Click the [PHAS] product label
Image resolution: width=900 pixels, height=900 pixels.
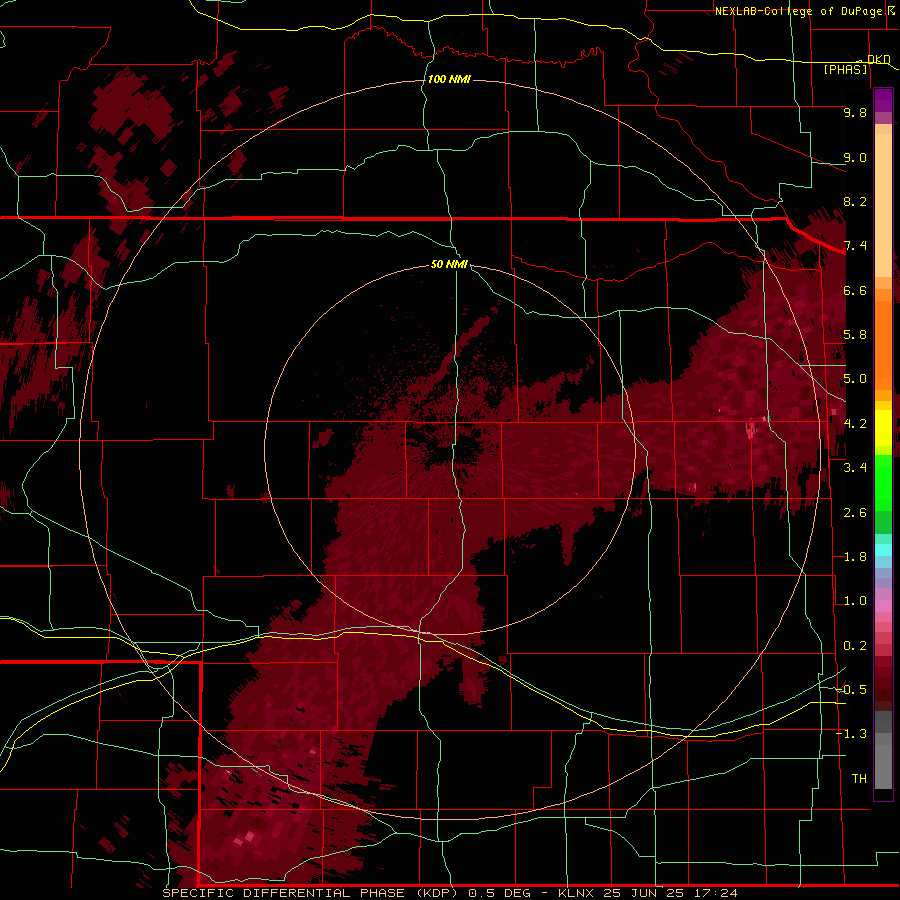845,69
